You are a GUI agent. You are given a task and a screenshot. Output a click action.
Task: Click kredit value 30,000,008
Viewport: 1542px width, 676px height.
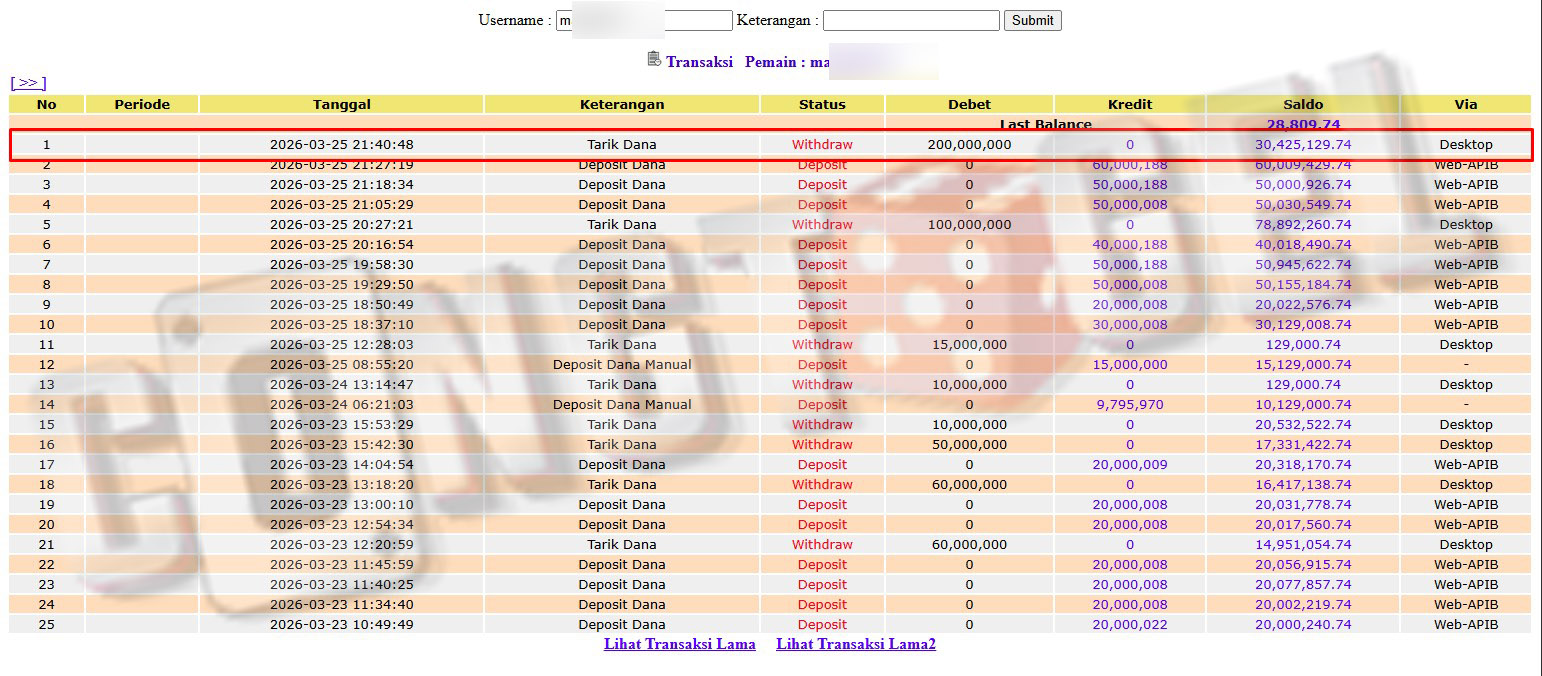click(x=1130, y=325)
